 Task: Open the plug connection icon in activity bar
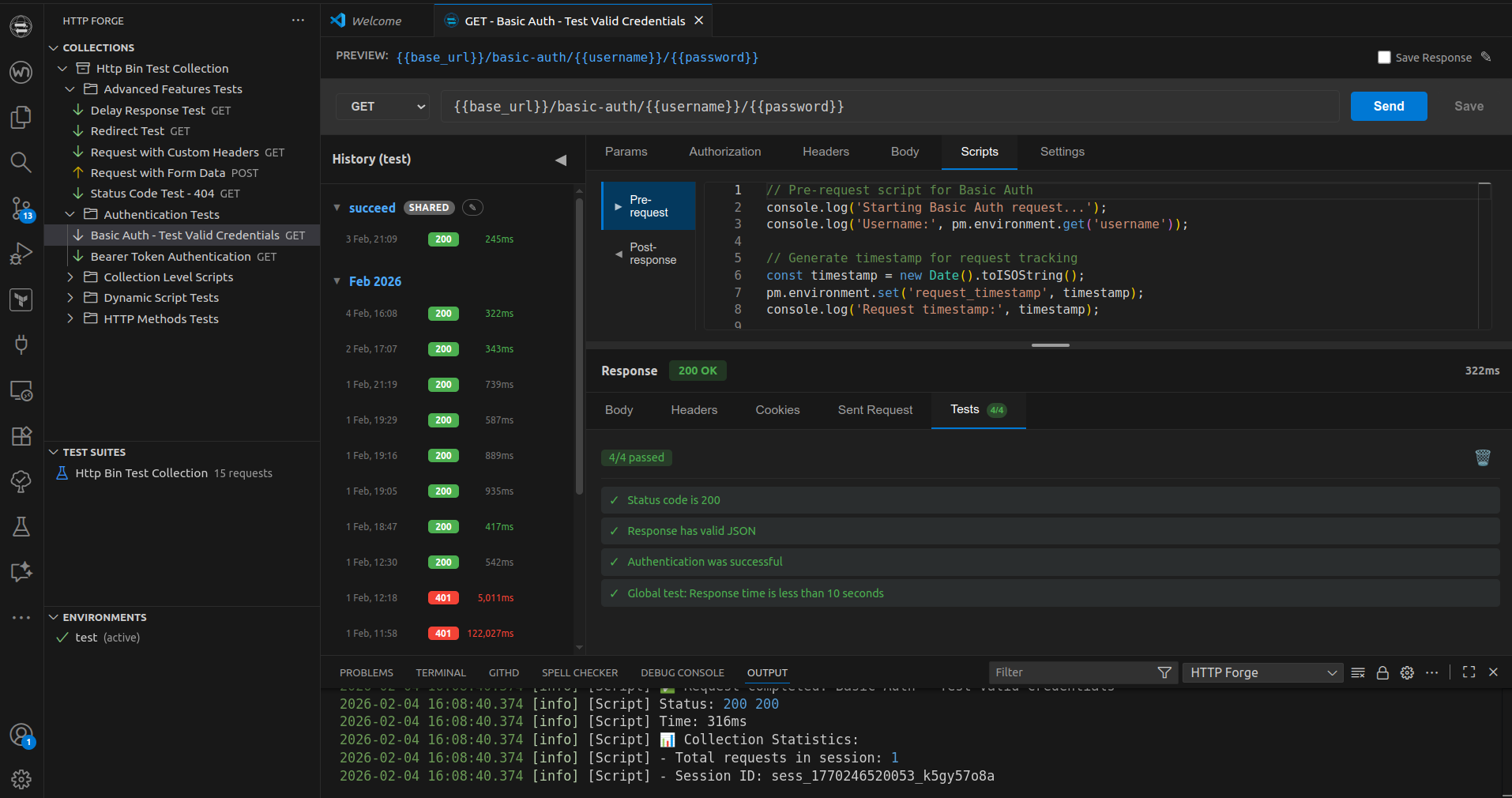coord(21,344)
